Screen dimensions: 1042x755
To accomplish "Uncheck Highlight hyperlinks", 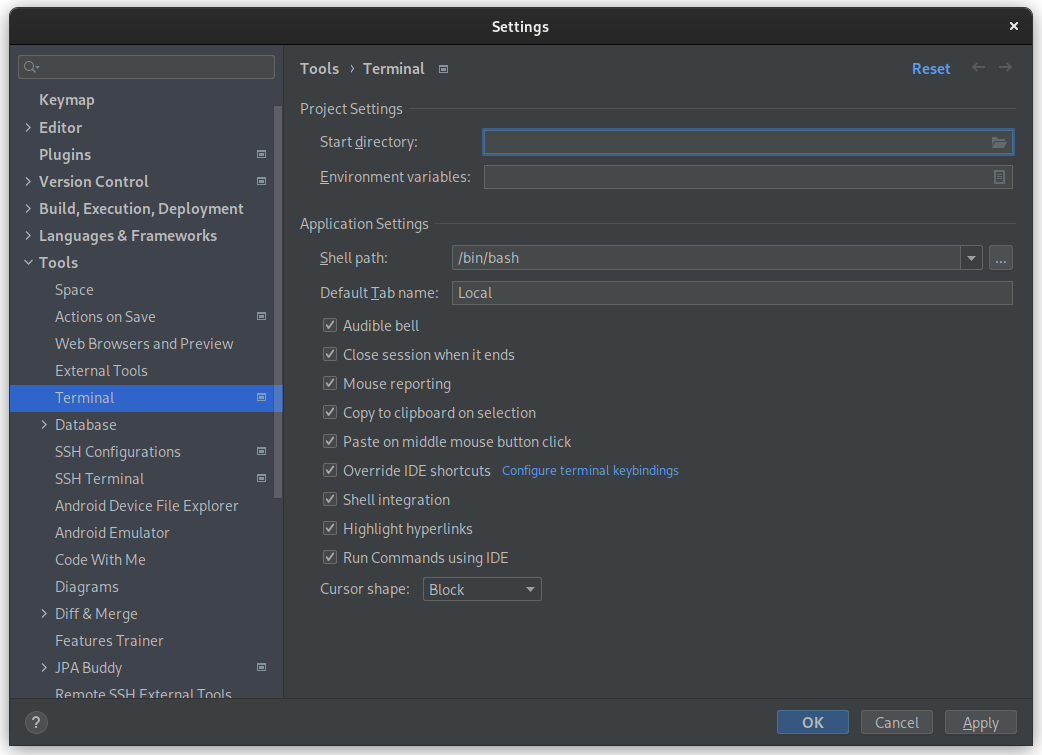I will tap(330, 528).
